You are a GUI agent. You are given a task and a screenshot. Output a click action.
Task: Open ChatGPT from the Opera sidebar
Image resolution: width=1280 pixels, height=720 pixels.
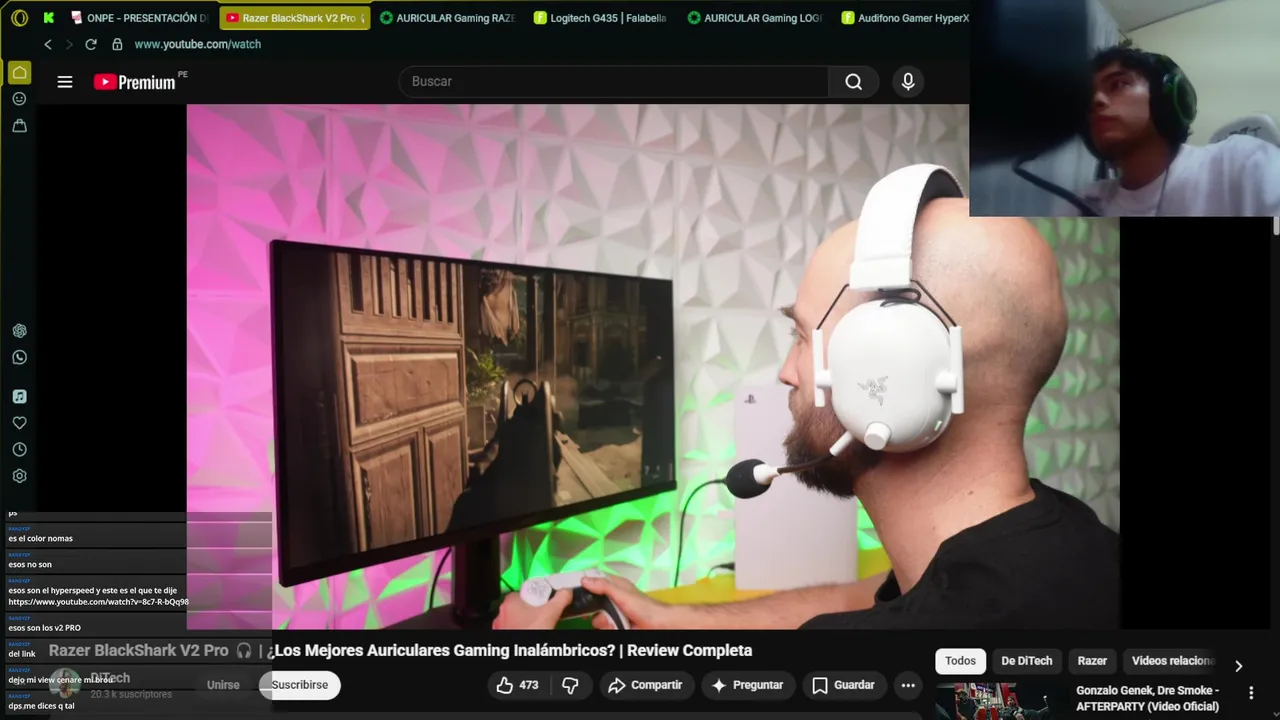click(x=19, y=331)
